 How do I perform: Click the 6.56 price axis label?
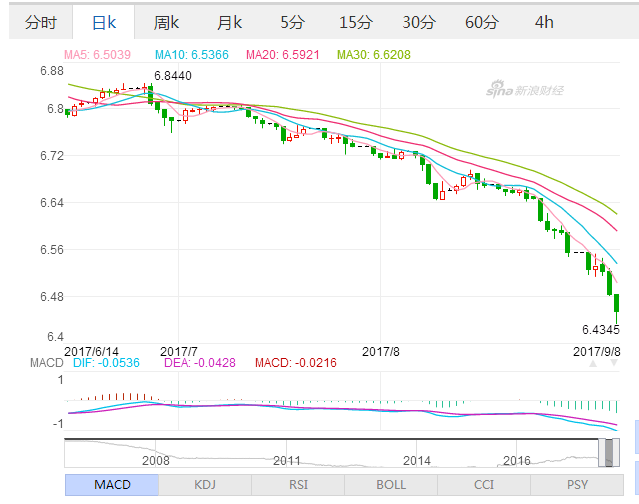[52, 249]
